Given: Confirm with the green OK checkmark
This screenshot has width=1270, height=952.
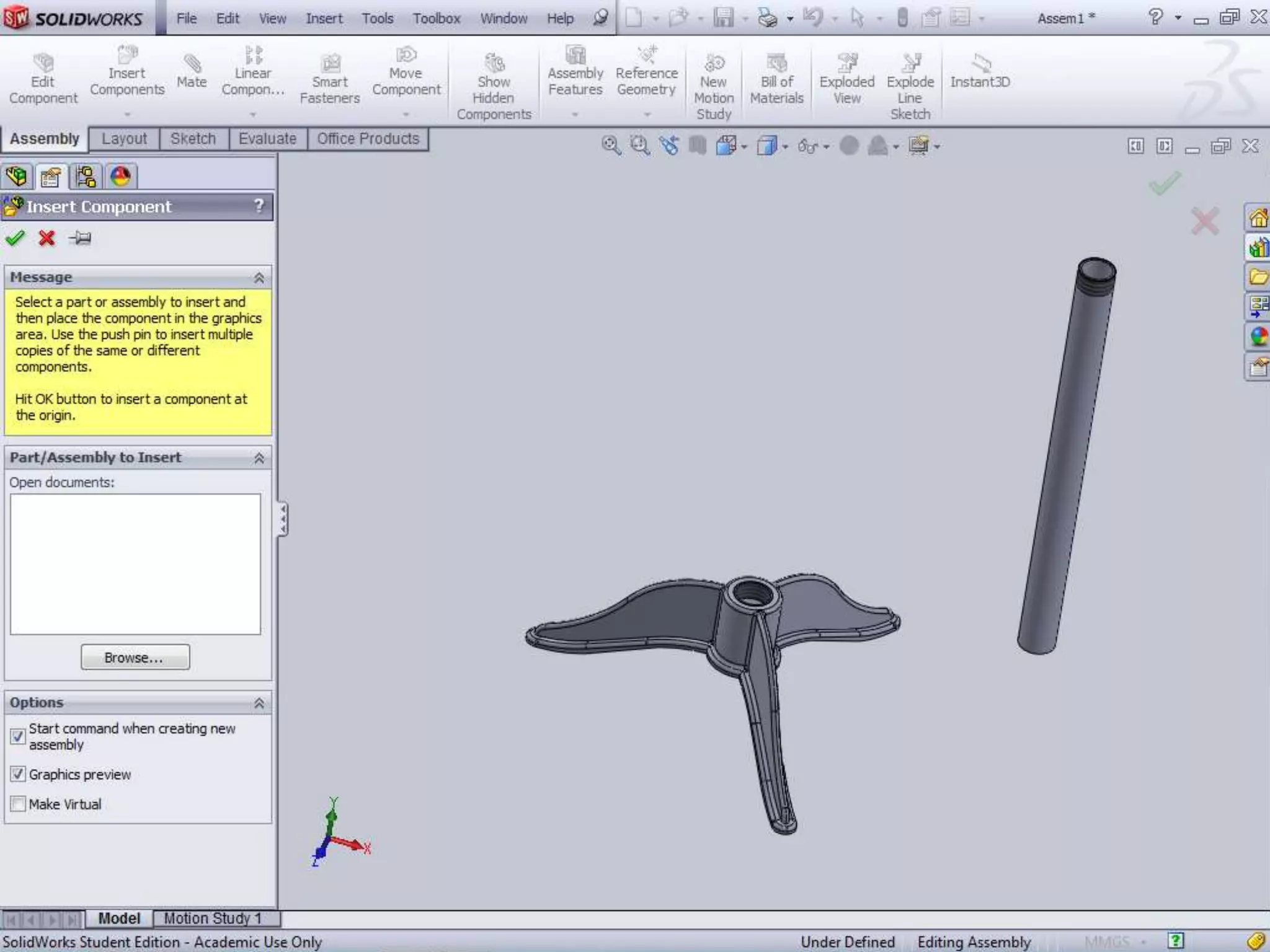Looking at the screenshot, I should click(16, 238).
